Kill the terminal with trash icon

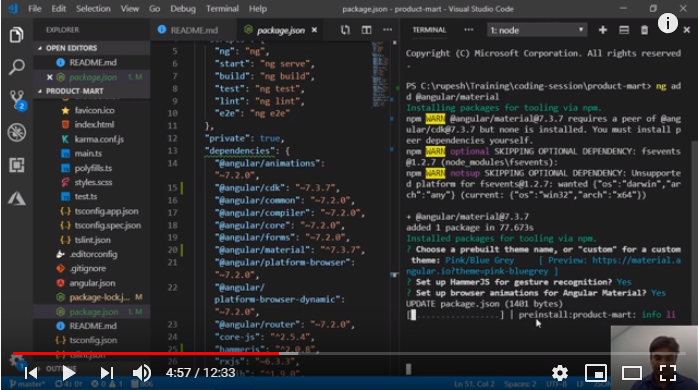tap(644, 30)
